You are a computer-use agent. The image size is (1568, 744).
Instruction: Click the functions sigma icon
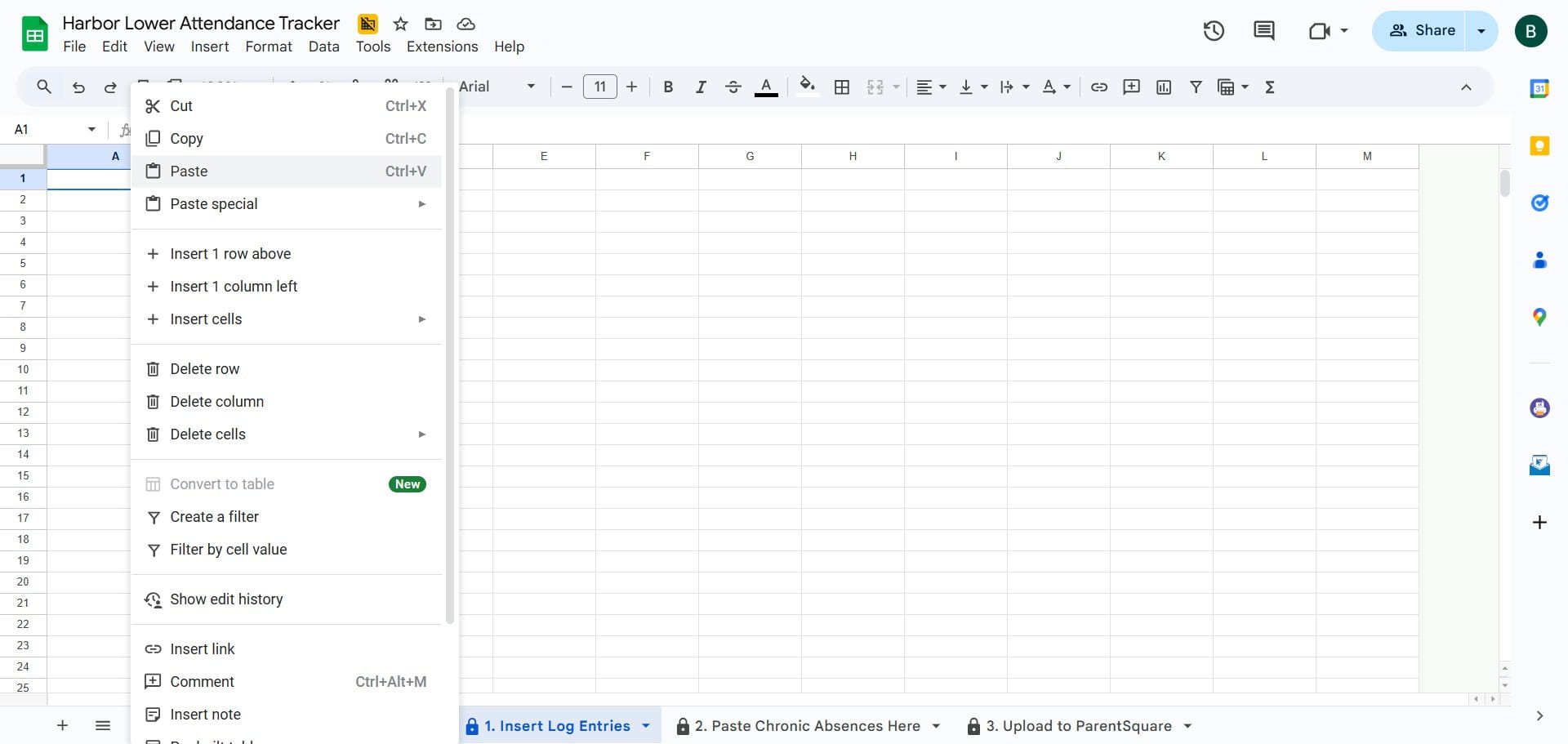[x=1270, y=87]
